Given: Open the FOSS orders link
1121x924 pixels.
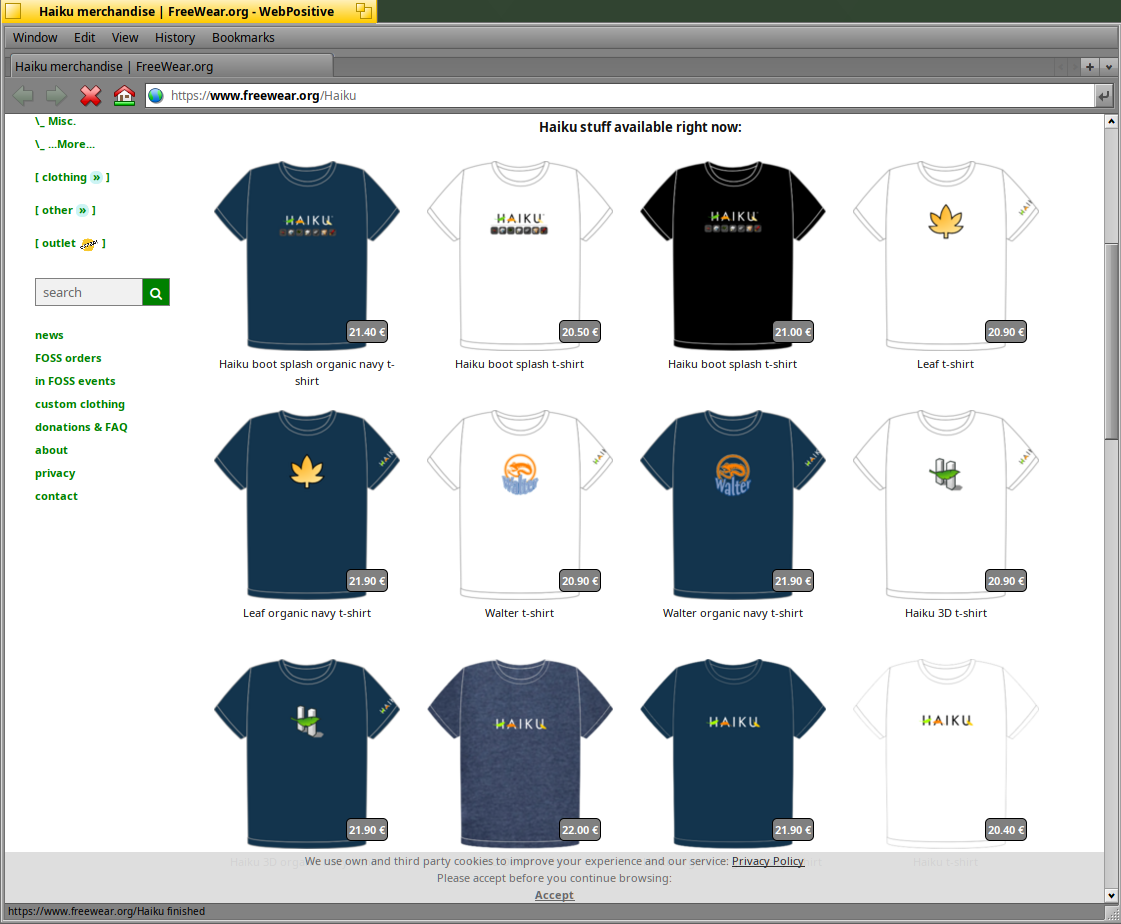Looking at the screenshot, I should coord(68,358).
